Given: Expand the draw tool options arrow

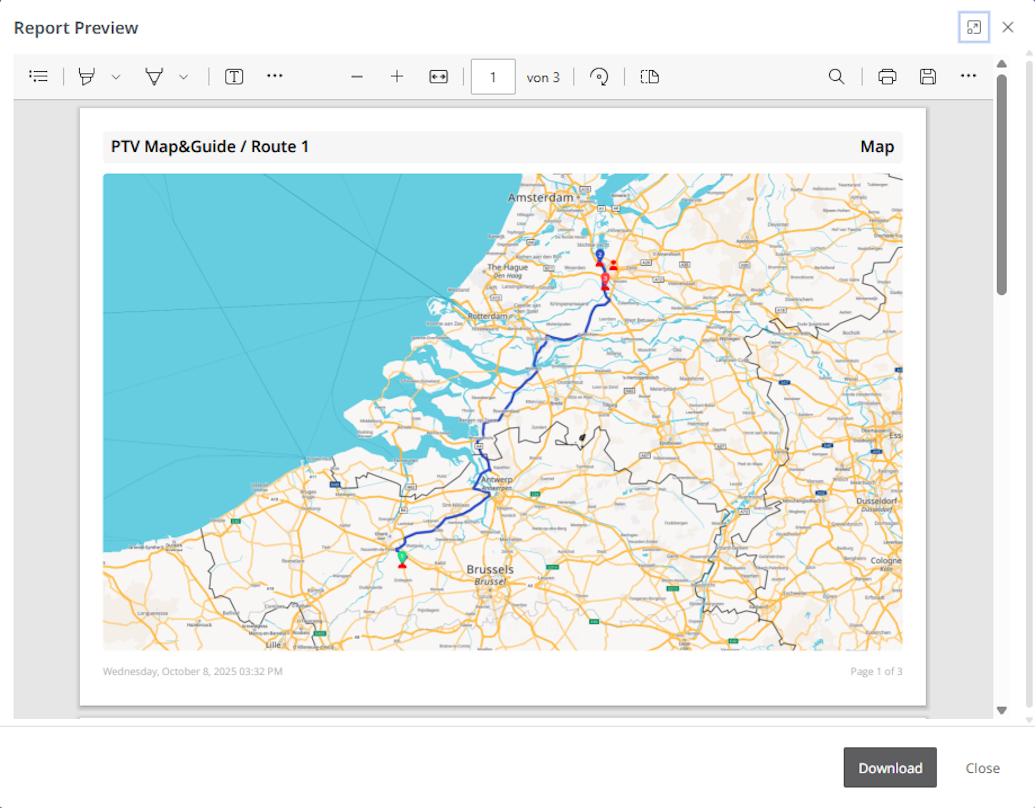Looking at the screenshot, I should pos(183,77).
